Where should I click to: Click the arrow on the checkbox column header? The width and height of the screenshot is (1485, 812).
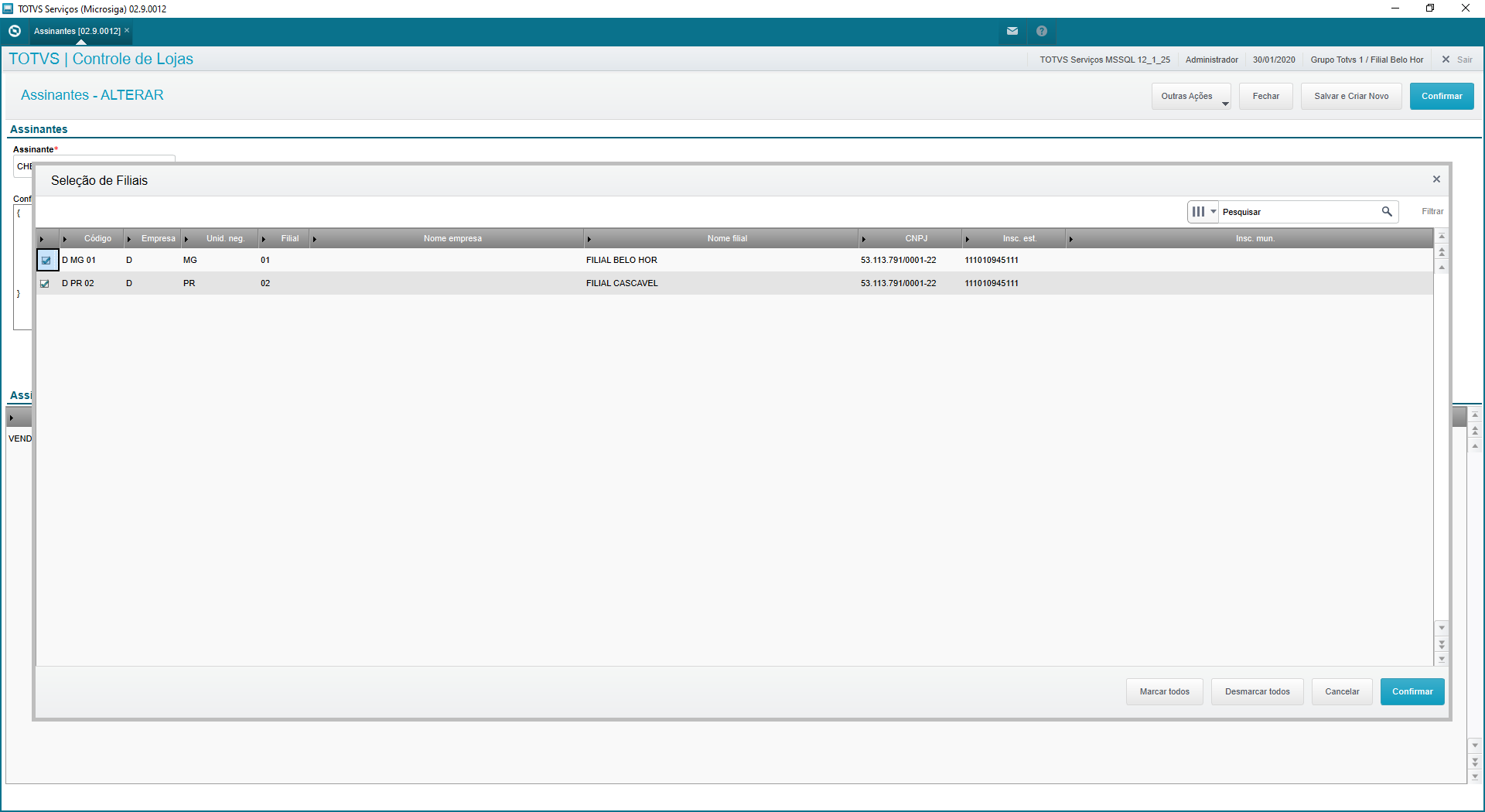42,239
